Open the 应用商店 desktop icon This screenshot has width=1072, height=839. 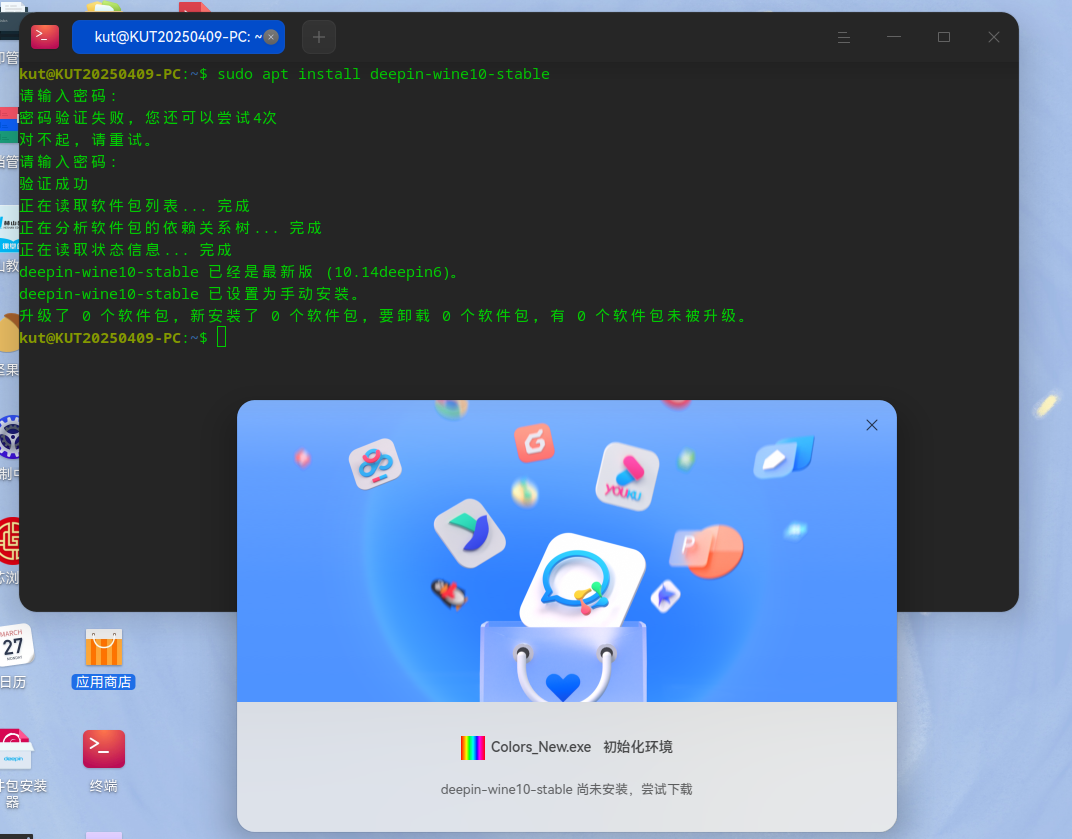pos(104,658)
